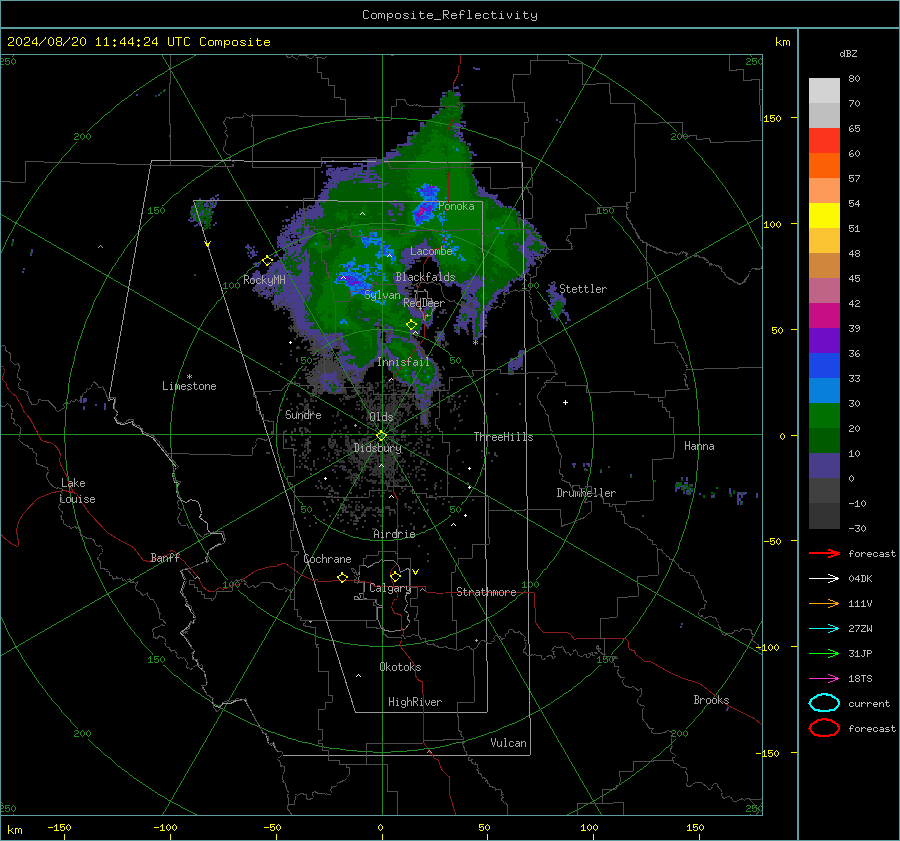The image size is (900, 841).
Task: Click the Vulcan town label
Action: (x=508, y=743)
